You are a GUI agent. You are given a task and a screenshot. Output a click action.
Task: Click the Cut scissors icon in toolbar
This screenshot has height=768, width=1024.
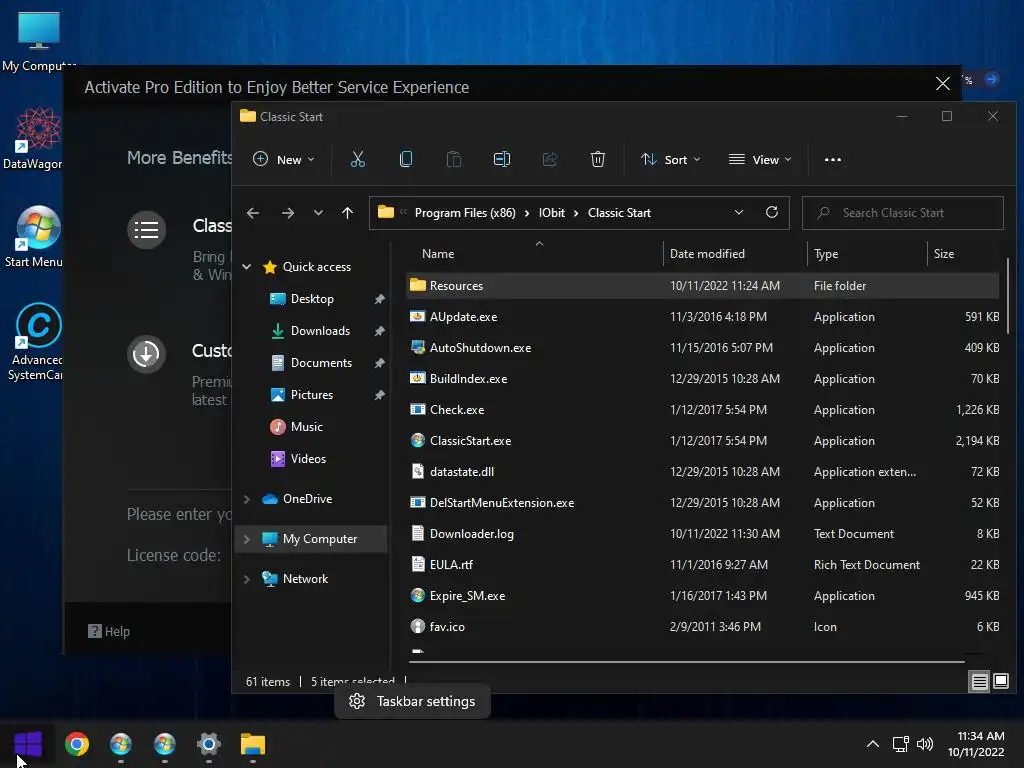point(358,159)
